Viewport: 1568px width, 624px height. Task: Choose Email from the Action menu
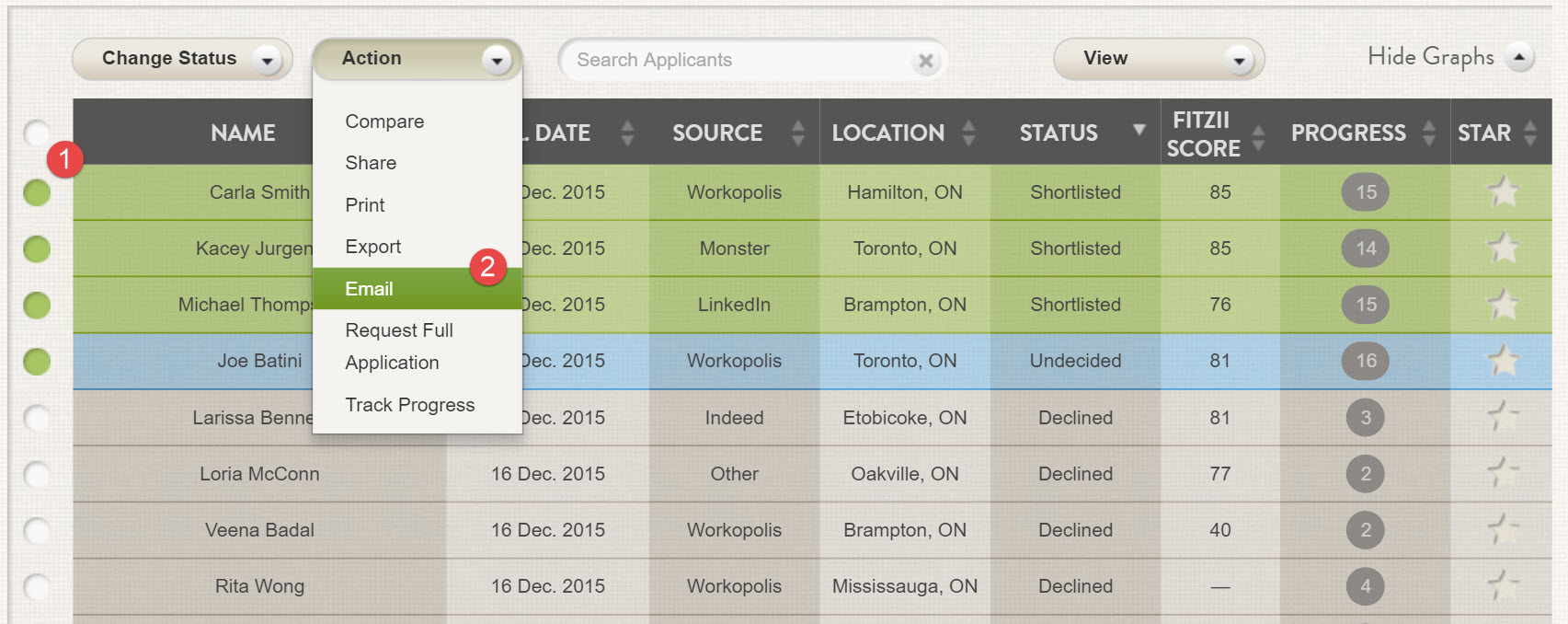tap(370, 289)
